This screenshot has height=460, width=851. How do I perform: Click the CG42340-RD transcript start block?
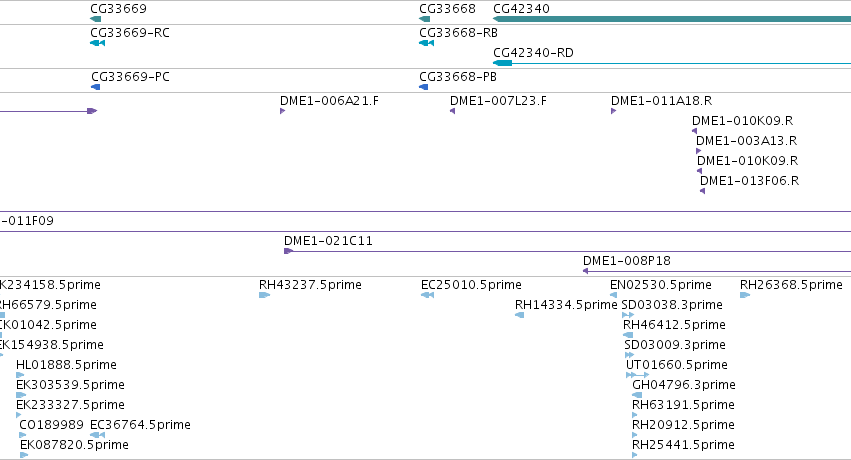coord(503,63)
